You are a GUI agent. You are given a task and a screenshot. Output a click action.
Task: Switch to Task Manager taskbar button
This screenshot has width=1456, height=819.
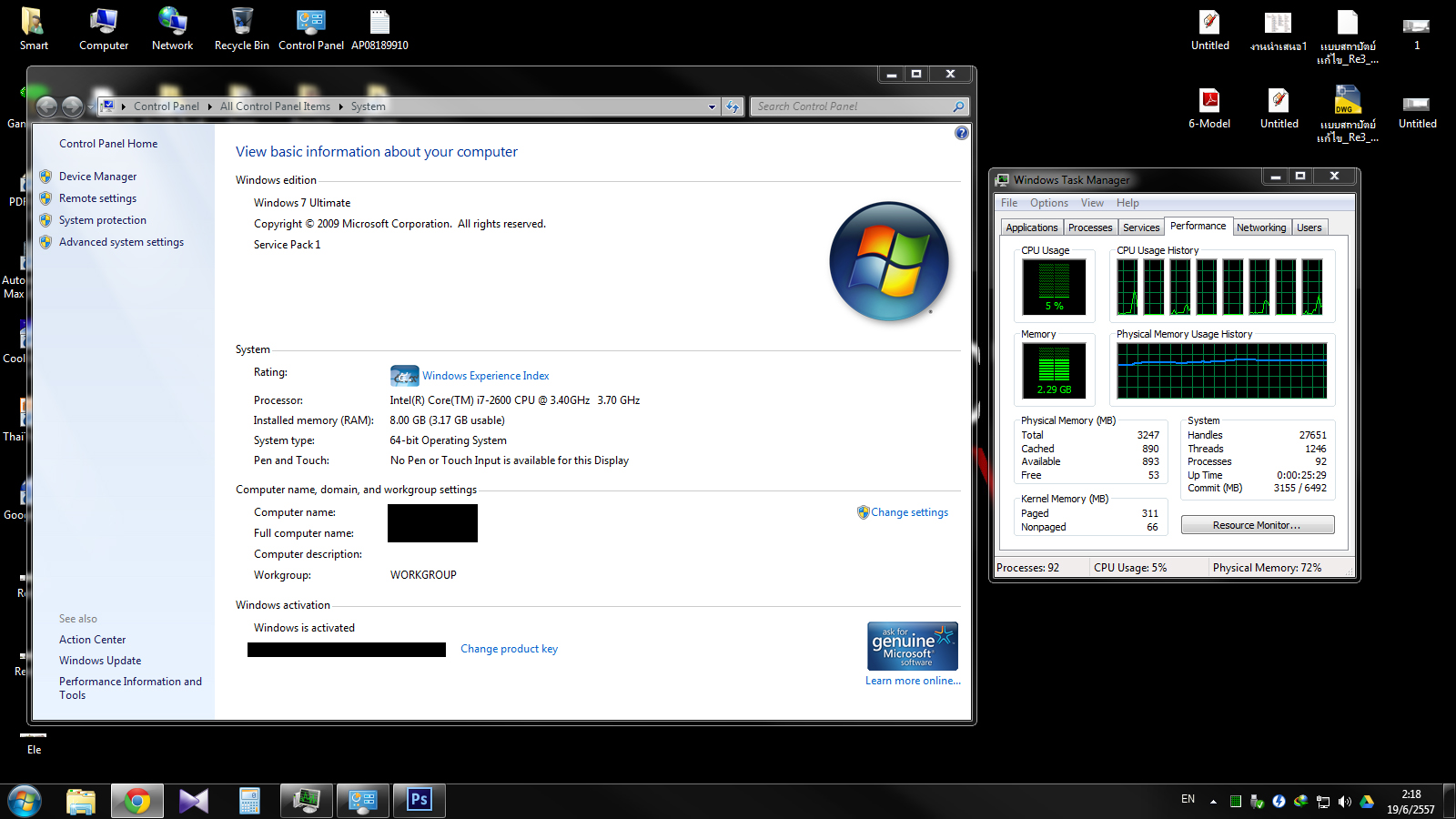point(307,801)
